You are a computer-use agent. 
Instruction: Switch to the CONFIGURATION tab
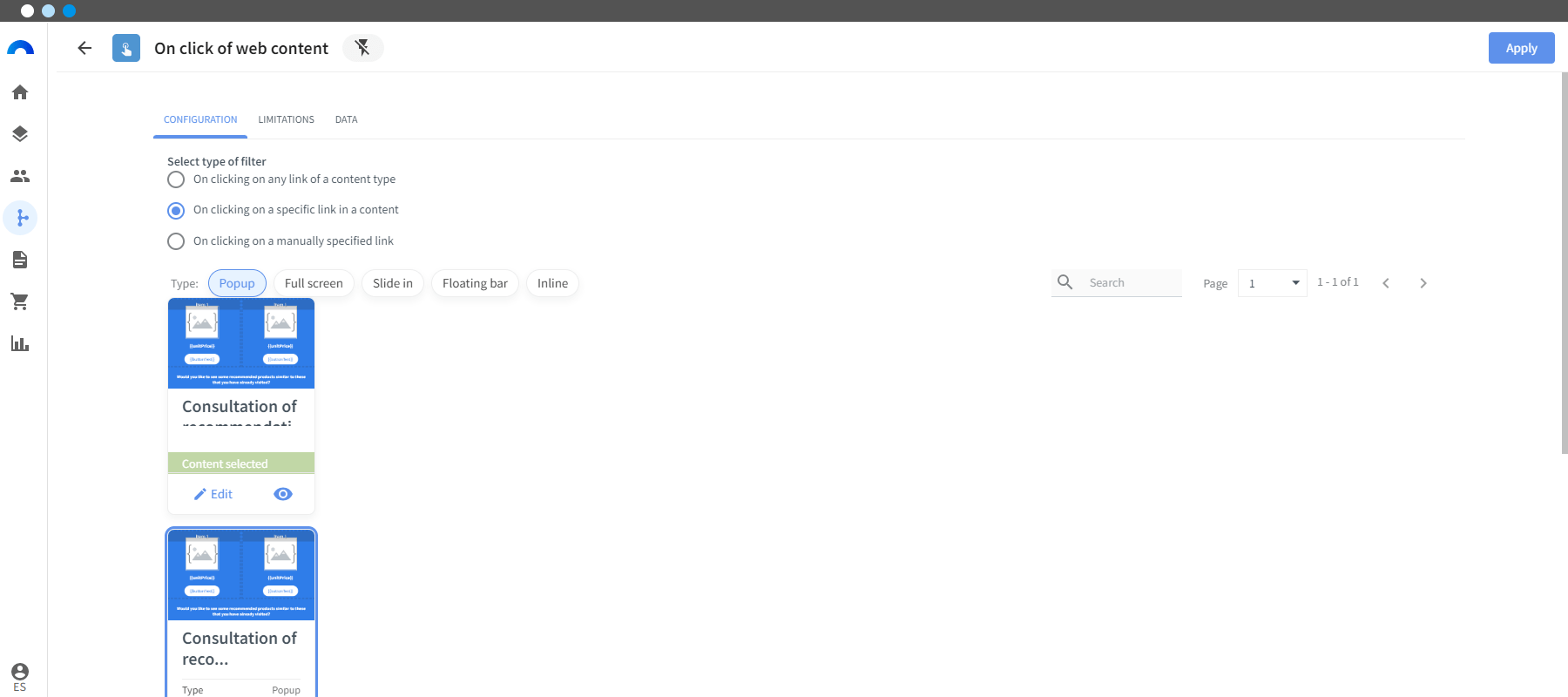(x=200, y=119)
